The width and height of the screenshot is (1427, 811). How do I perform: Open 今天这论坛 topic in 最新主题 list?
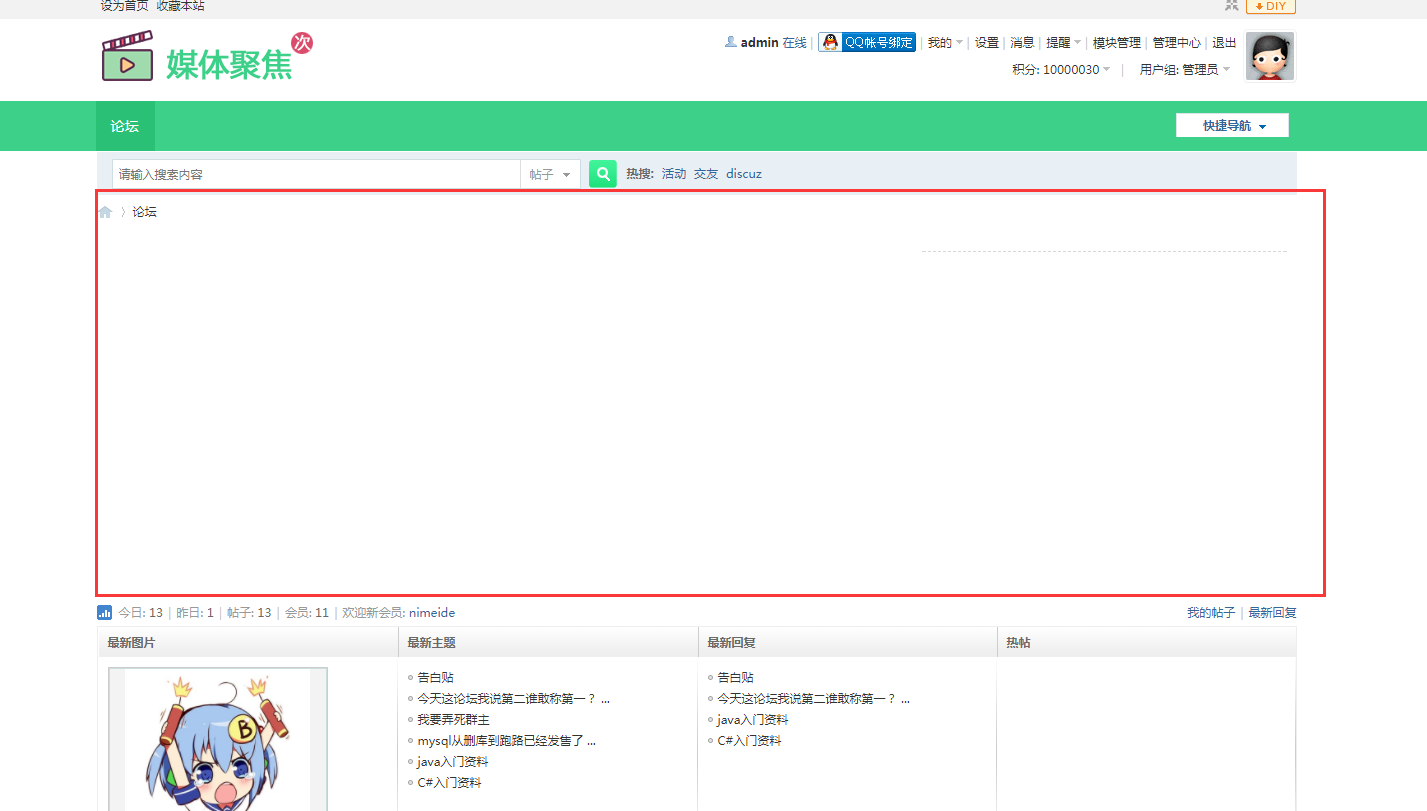tap(513, 699)
